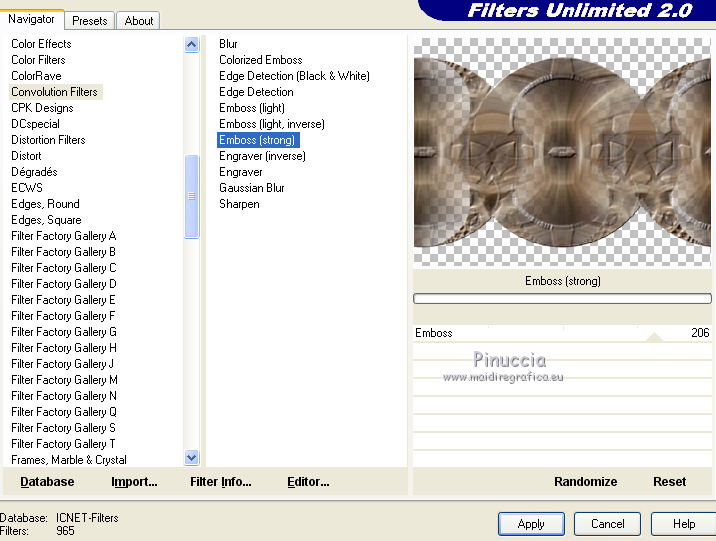Image resolution: width=716 pixels, height=541 pixels.
Task: Select Dégradés category
Action: 34,172
